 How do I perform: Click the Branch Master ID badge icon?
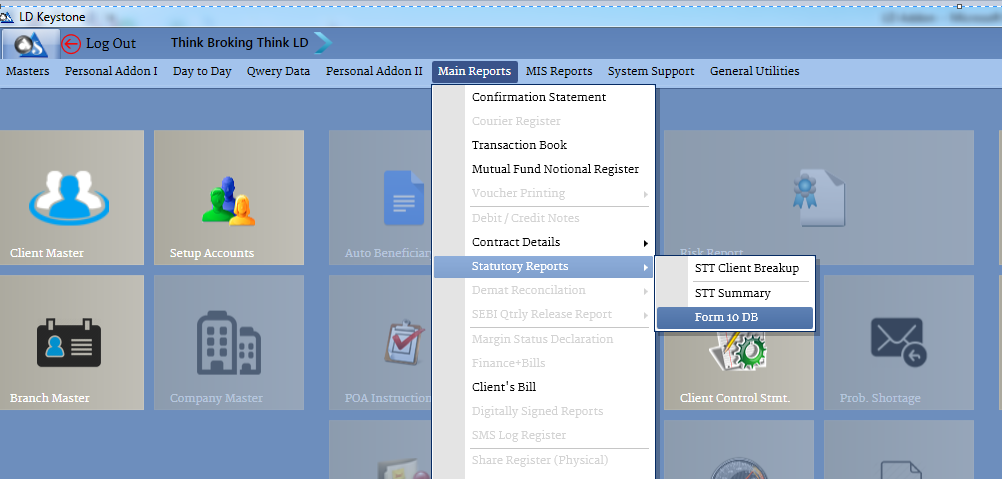point(68,343)
